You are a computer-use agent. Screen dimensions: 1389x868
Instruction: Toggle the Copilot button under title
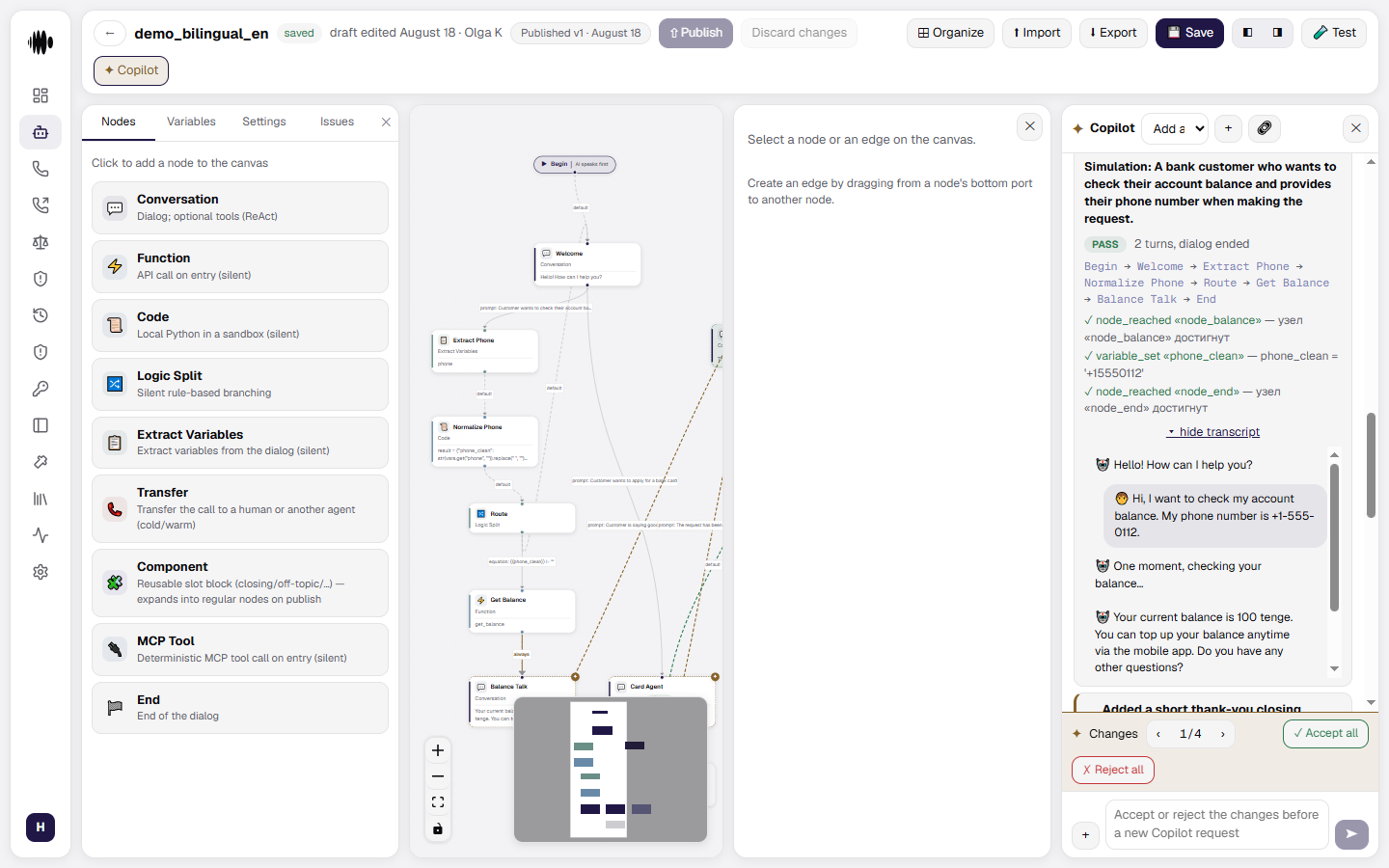coord(131,70)
